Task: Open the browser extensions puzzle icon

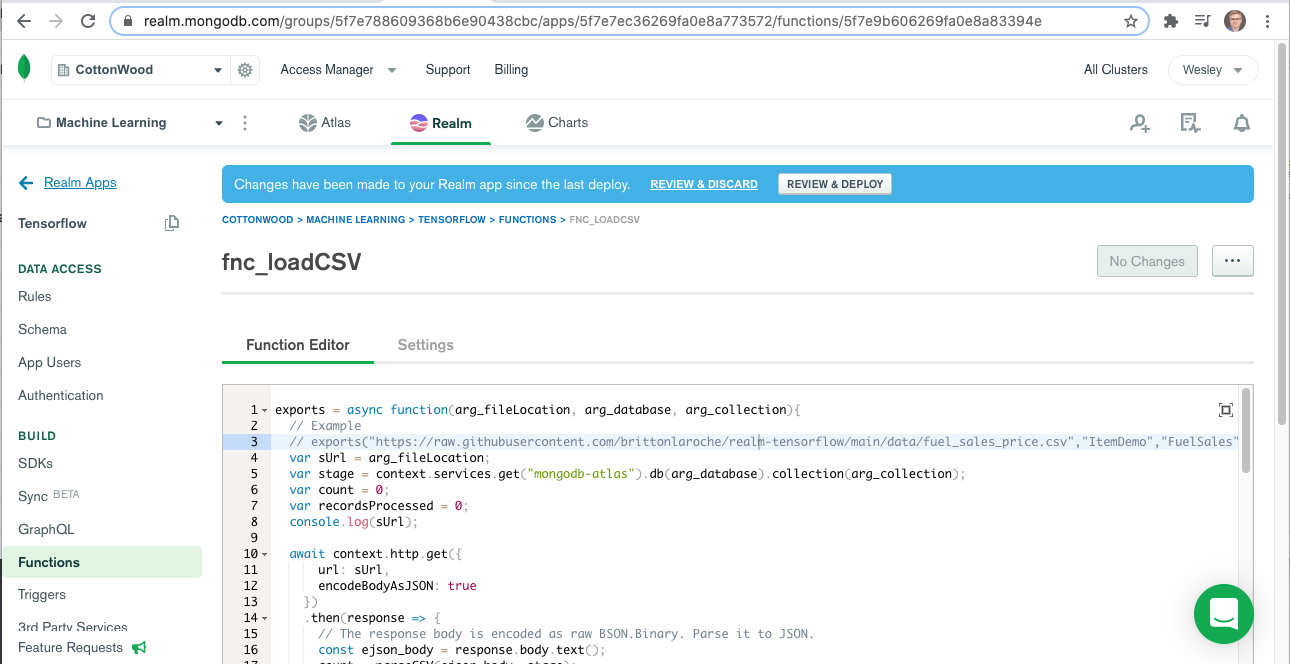Action: [x=1171, y=21]
